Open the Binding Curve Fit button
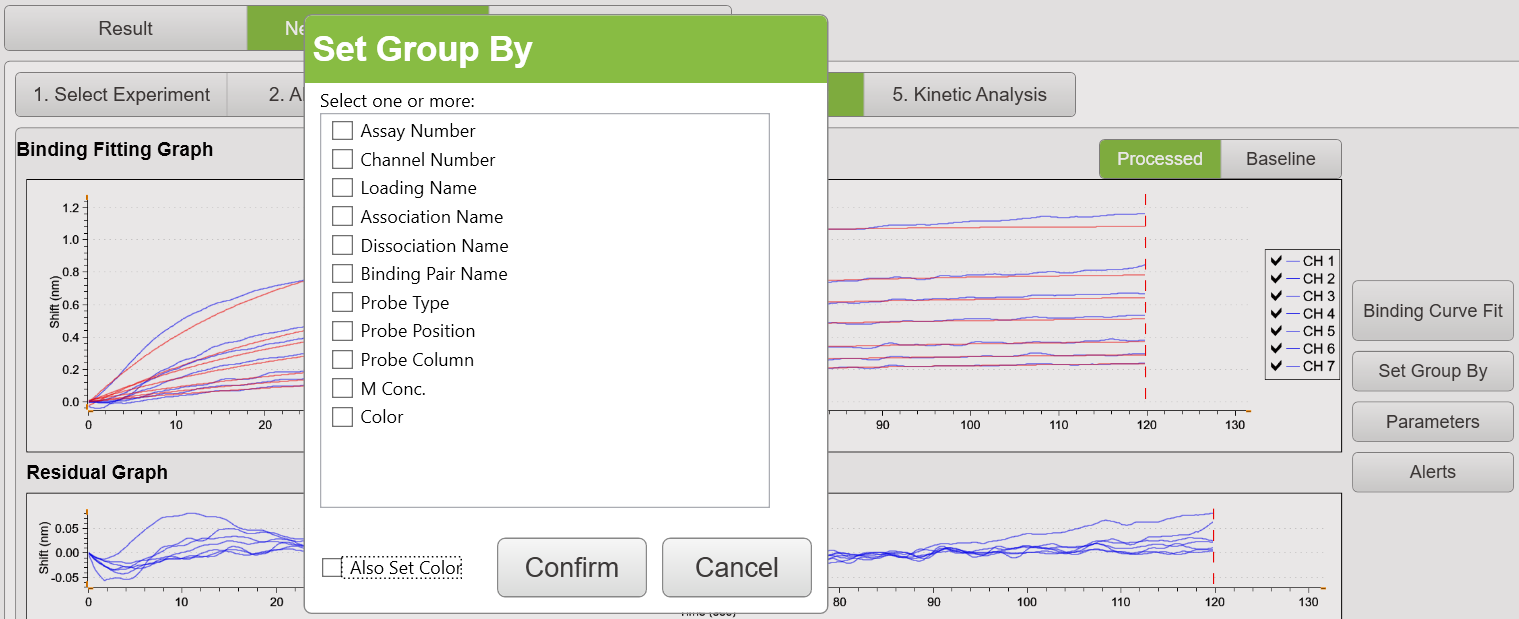The image size is (1519, 619). click(x=1433, y=311)
